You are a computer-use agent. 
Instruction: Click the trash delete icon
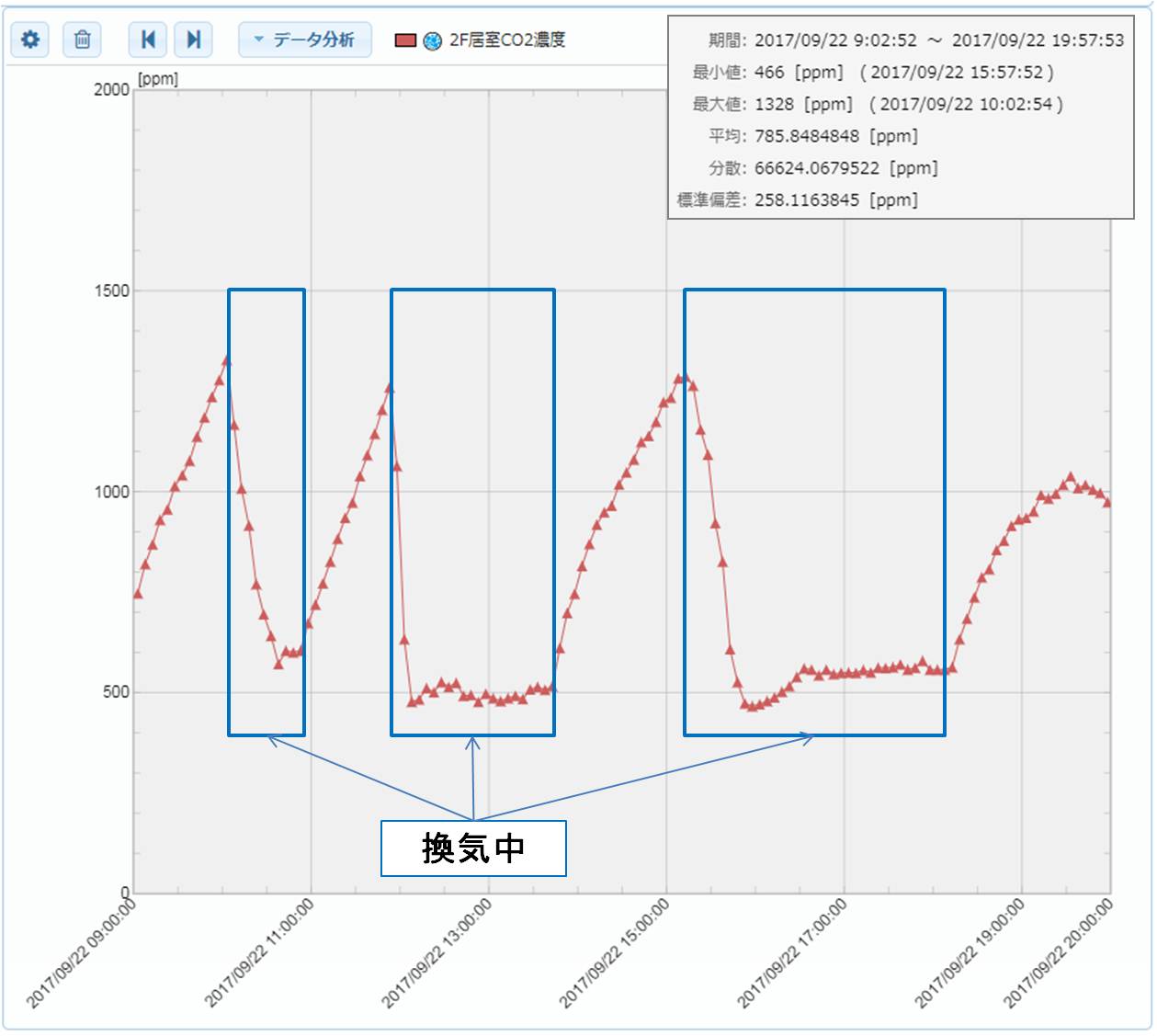(81, 40)
